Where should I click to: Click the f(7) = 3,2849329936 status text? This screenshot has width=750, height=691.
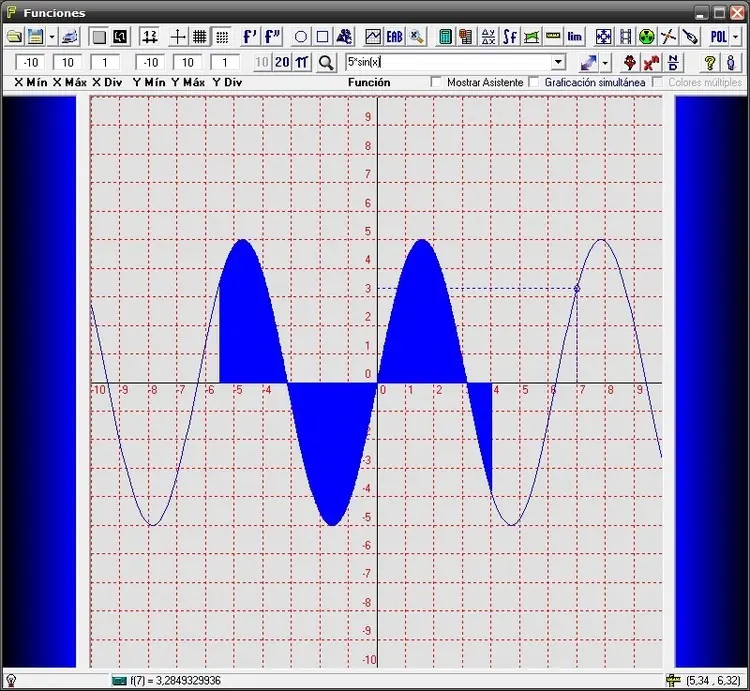click(175, 680)
